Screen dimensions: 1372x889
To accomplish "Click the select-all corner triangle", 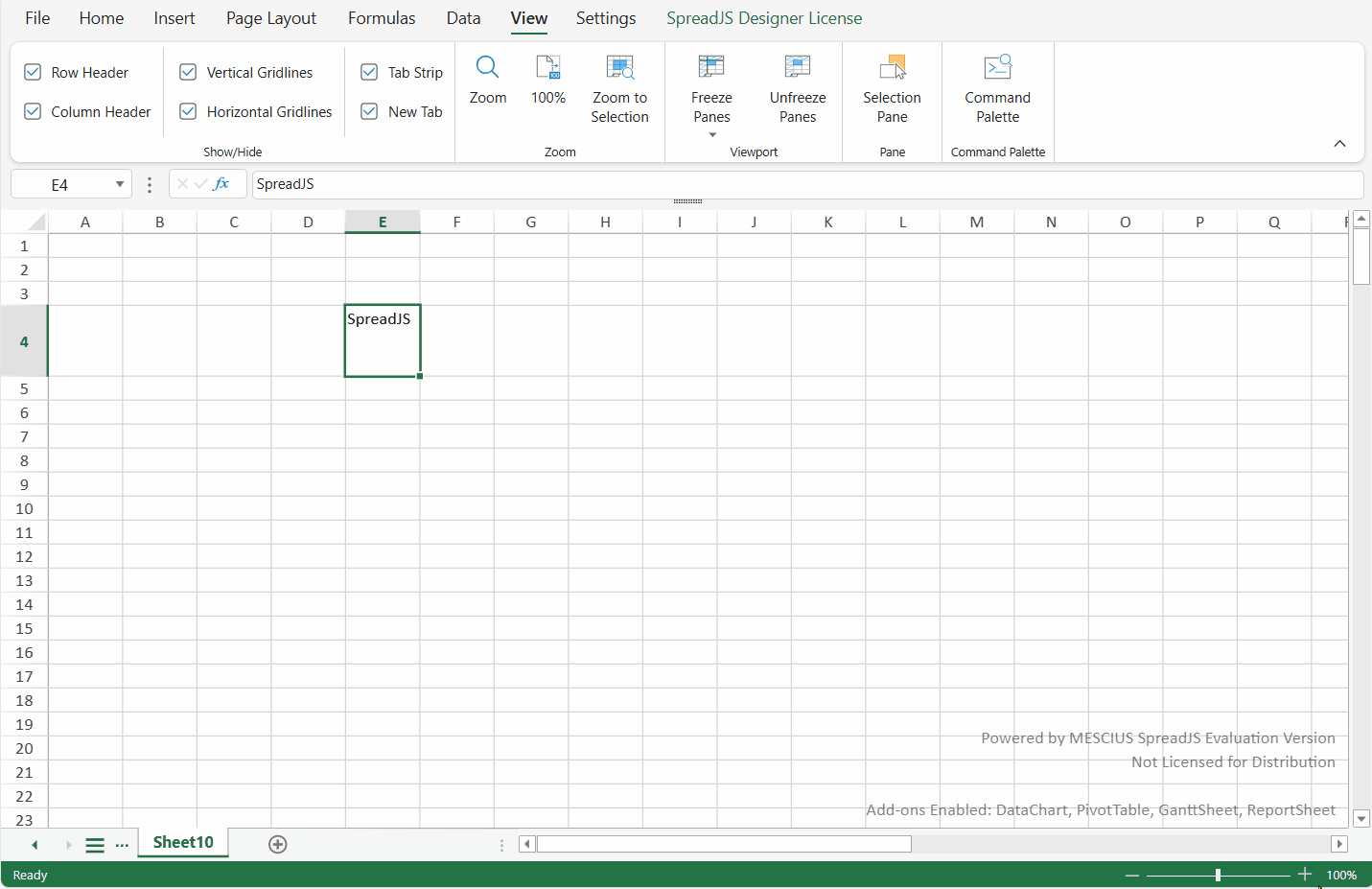I will click(36, 222).
